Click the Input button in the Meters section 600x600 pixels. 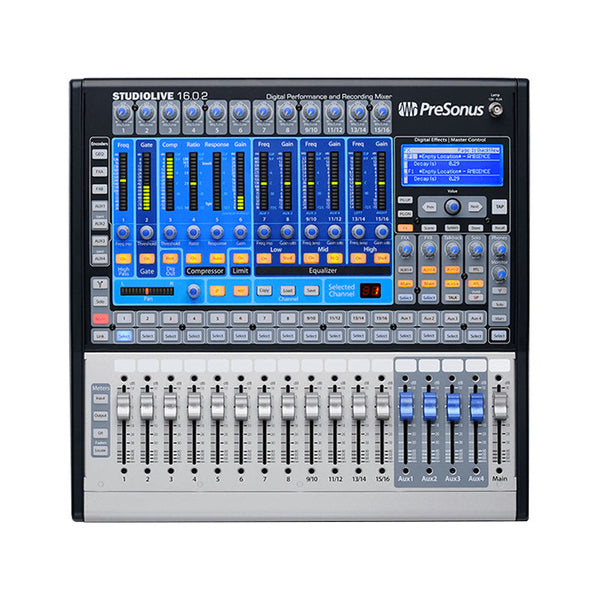pyautogui.click(x=100, y=399)
